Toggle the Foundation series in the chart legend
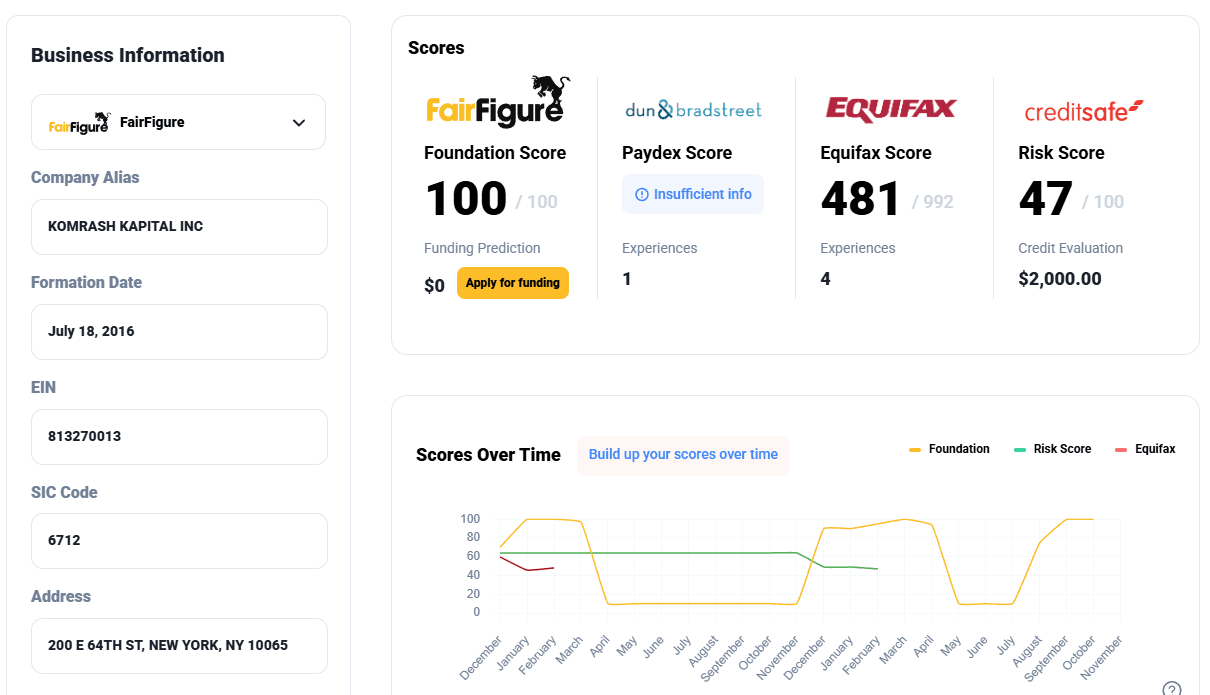 949,448
